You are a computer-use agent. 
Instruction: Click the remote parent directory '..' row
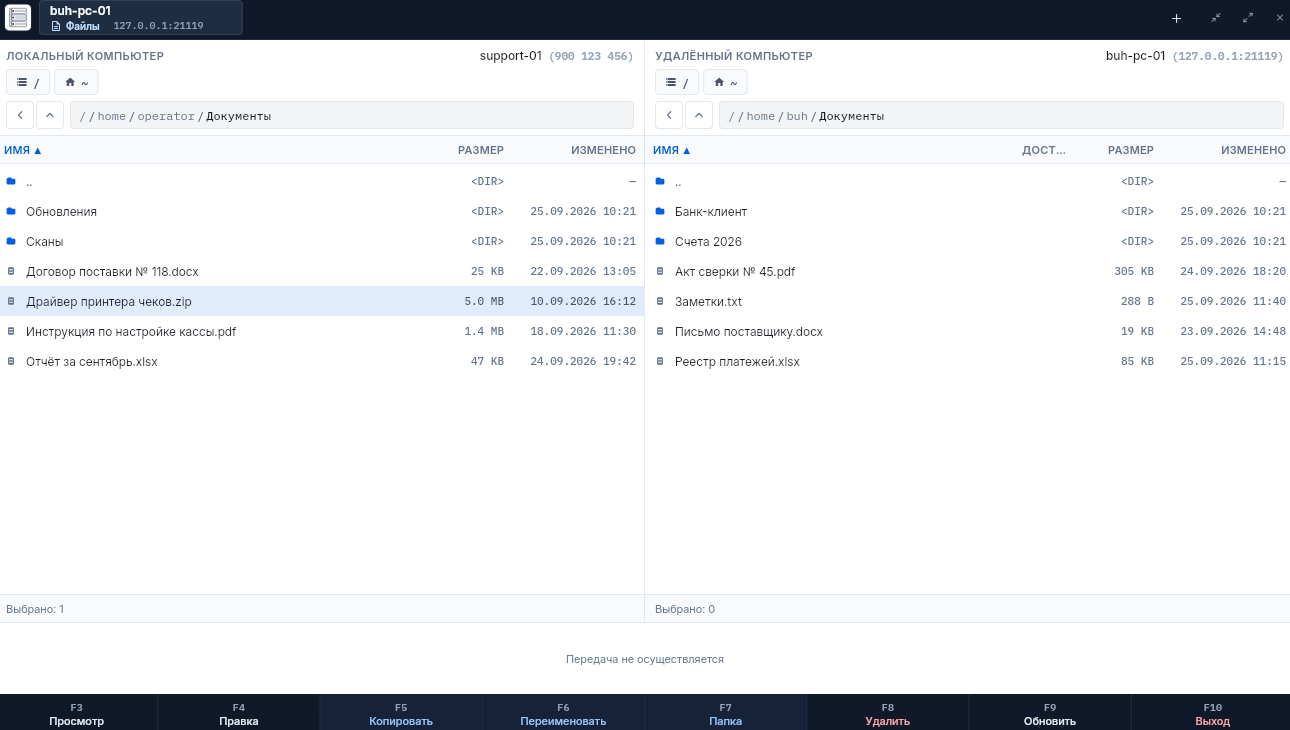[968, 181]
